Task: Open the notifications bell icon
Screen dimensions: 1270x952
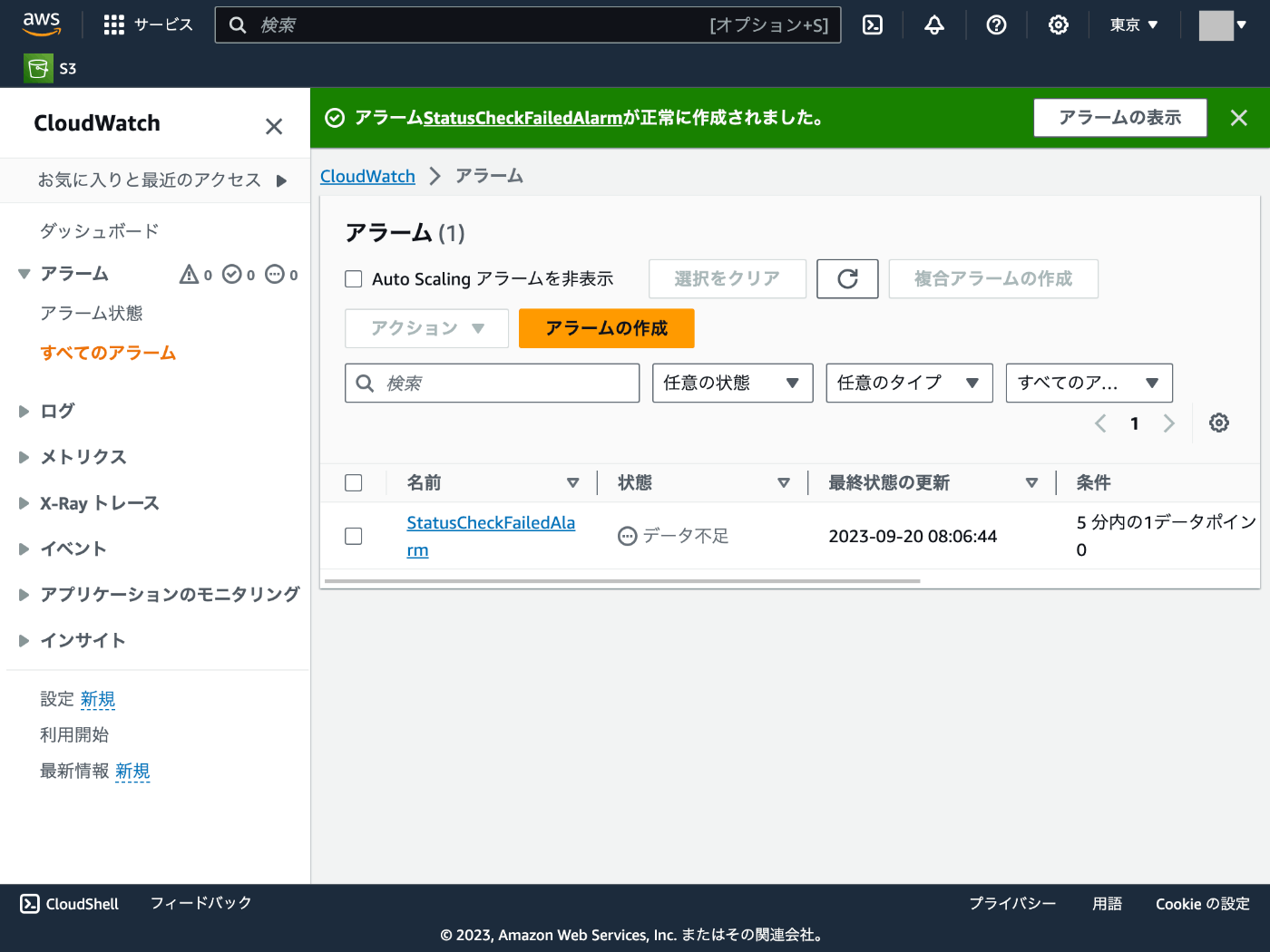Action: point(934,24)
